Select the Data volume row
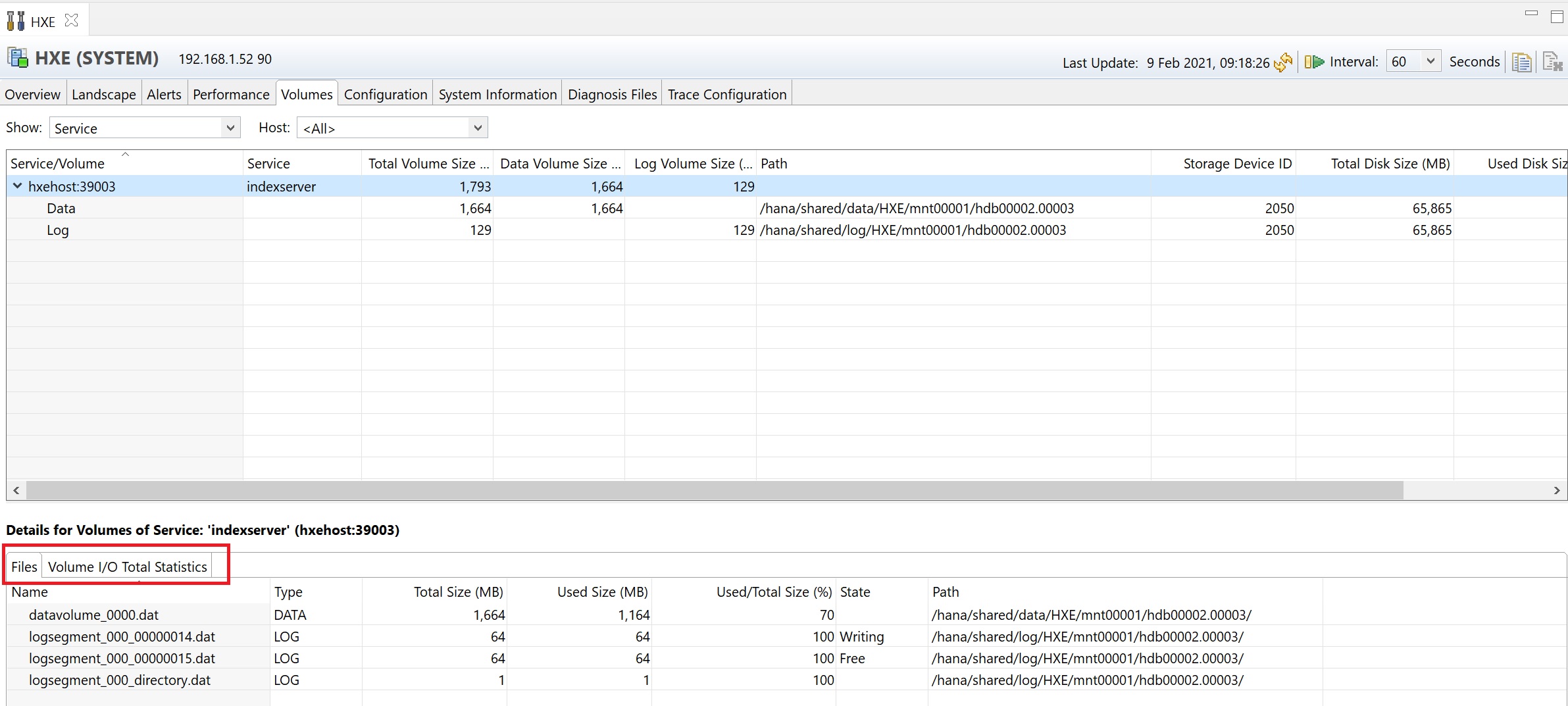Viewport: 1568px width, 706px height. 61,209
